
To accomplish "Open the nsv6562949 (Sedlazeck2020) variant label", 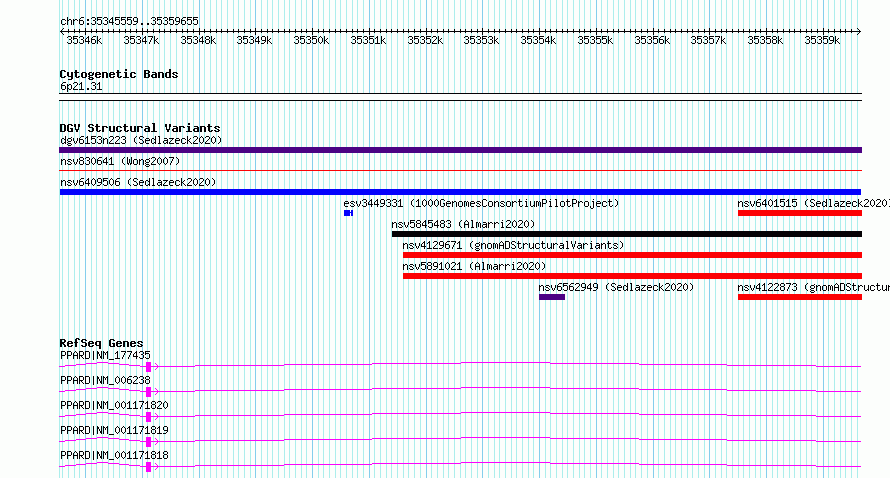I will click(x=616, y=287).
